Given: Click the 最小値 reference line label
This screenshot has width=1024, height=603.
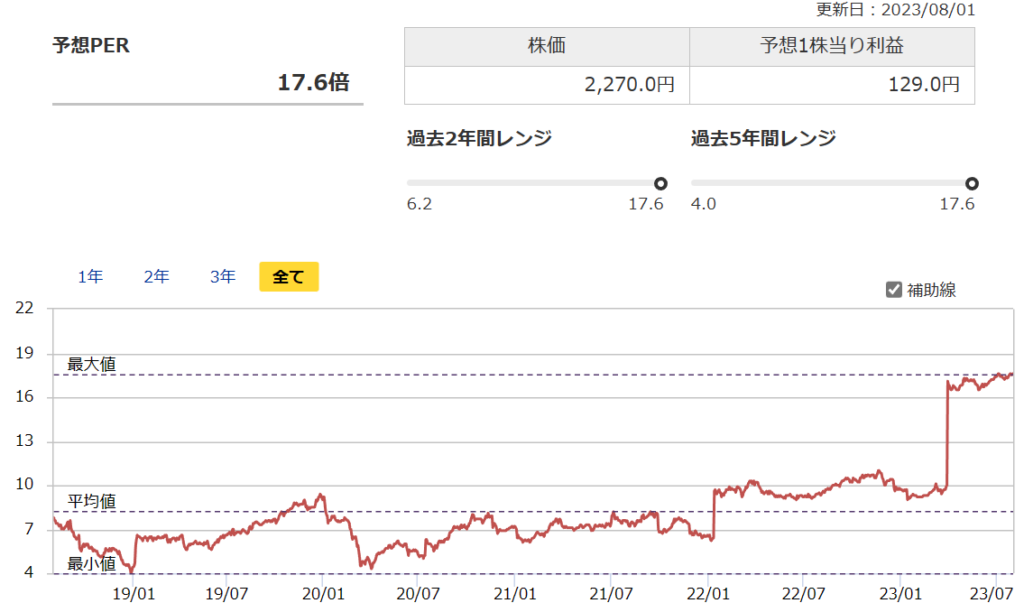Looking at the screenshot, I should 91,563.
